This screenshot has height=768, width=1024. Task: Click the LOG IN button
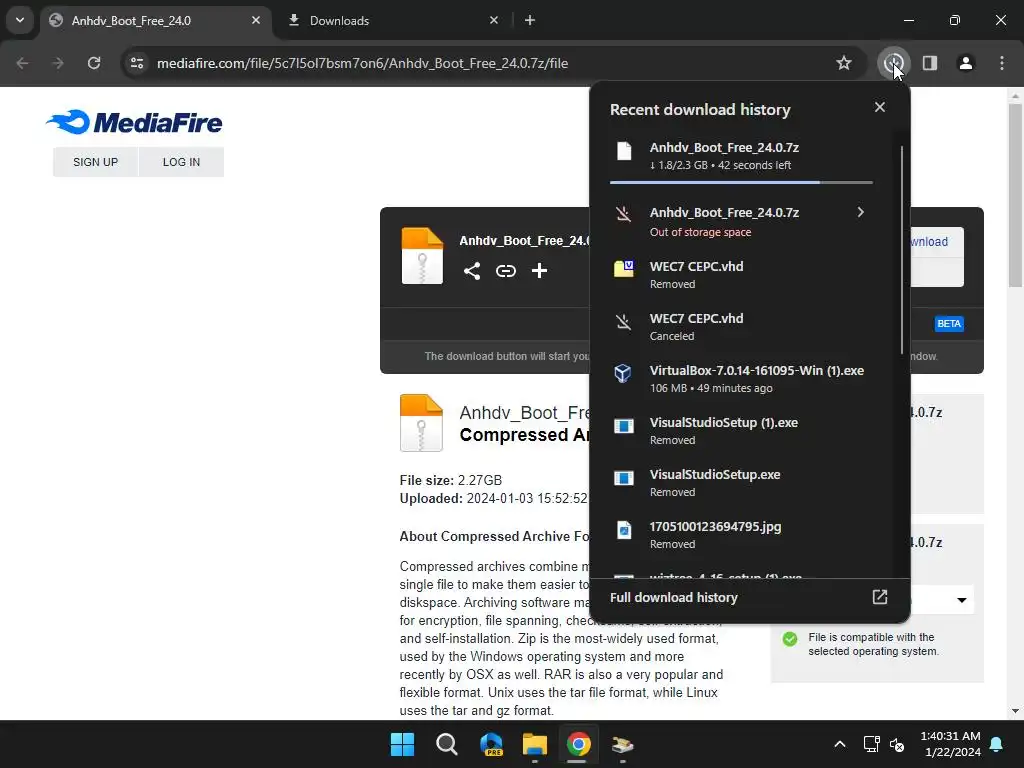pos(182,162)
